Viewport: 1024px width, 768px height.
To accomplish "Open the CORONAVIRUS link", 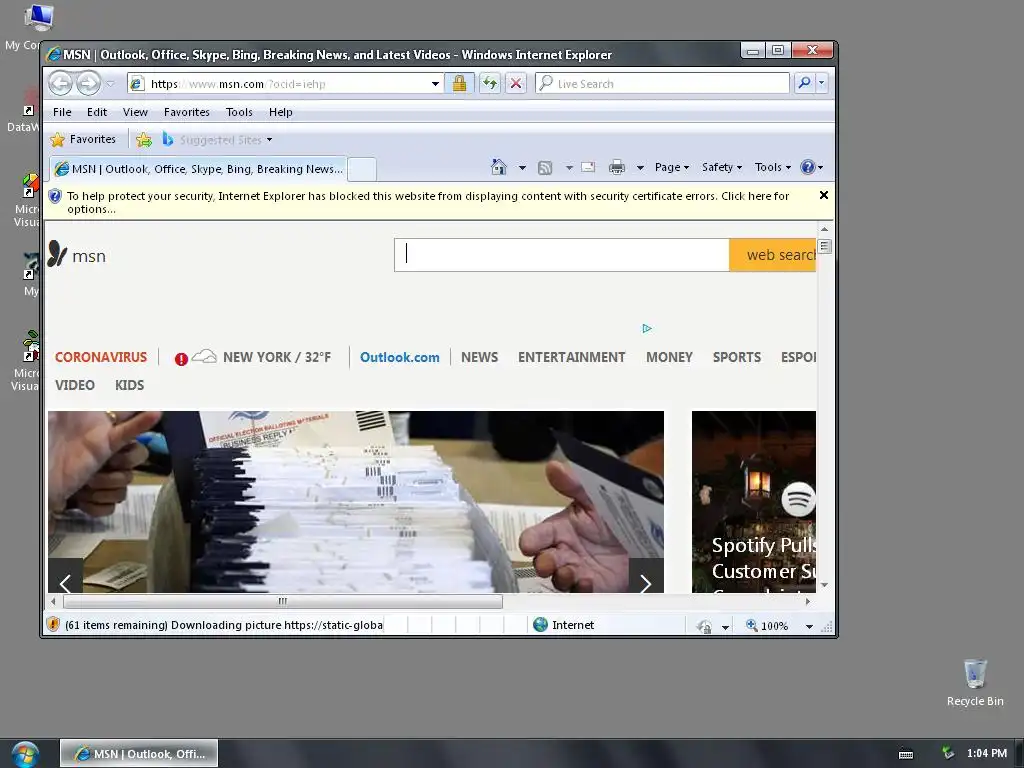I will click(x=101, y=357).
